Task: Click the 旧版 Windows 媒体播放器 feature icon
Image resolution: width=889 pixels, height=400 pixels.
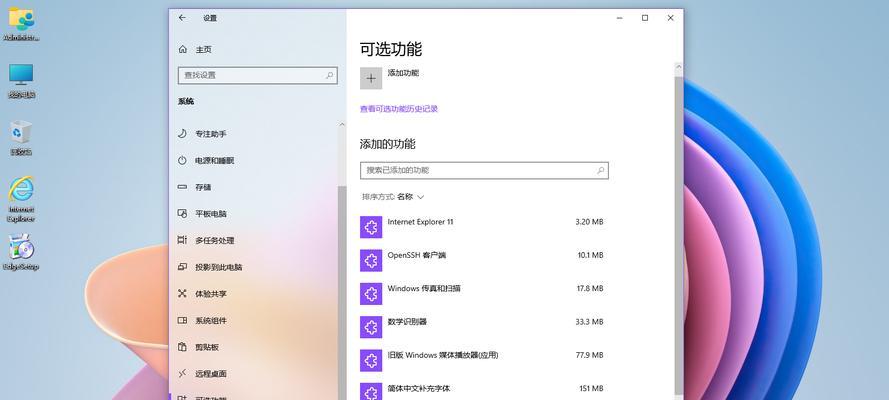Action: click(371, 360)
